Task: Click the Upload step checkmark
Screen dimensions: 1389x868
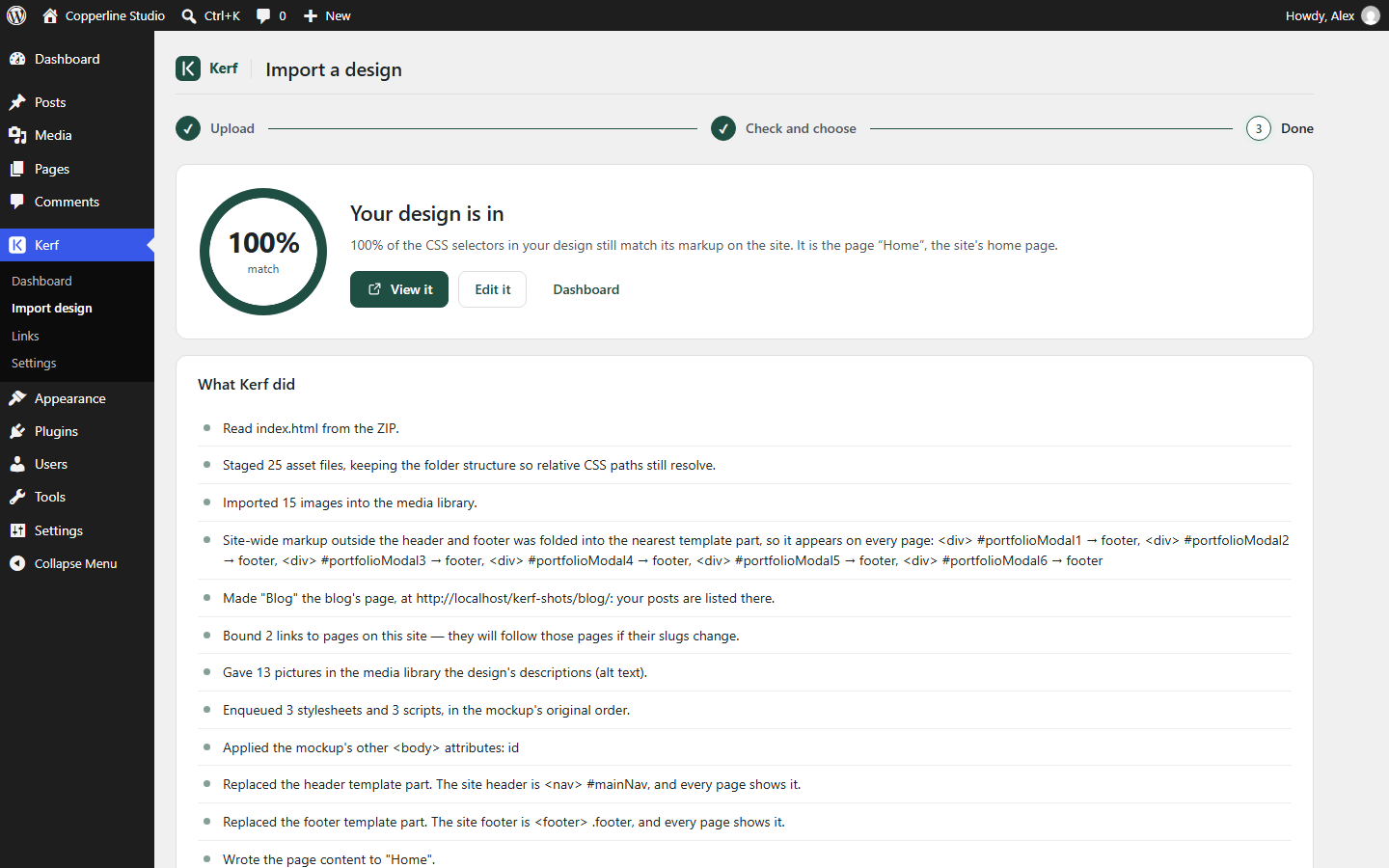Action: pos(188,128)
